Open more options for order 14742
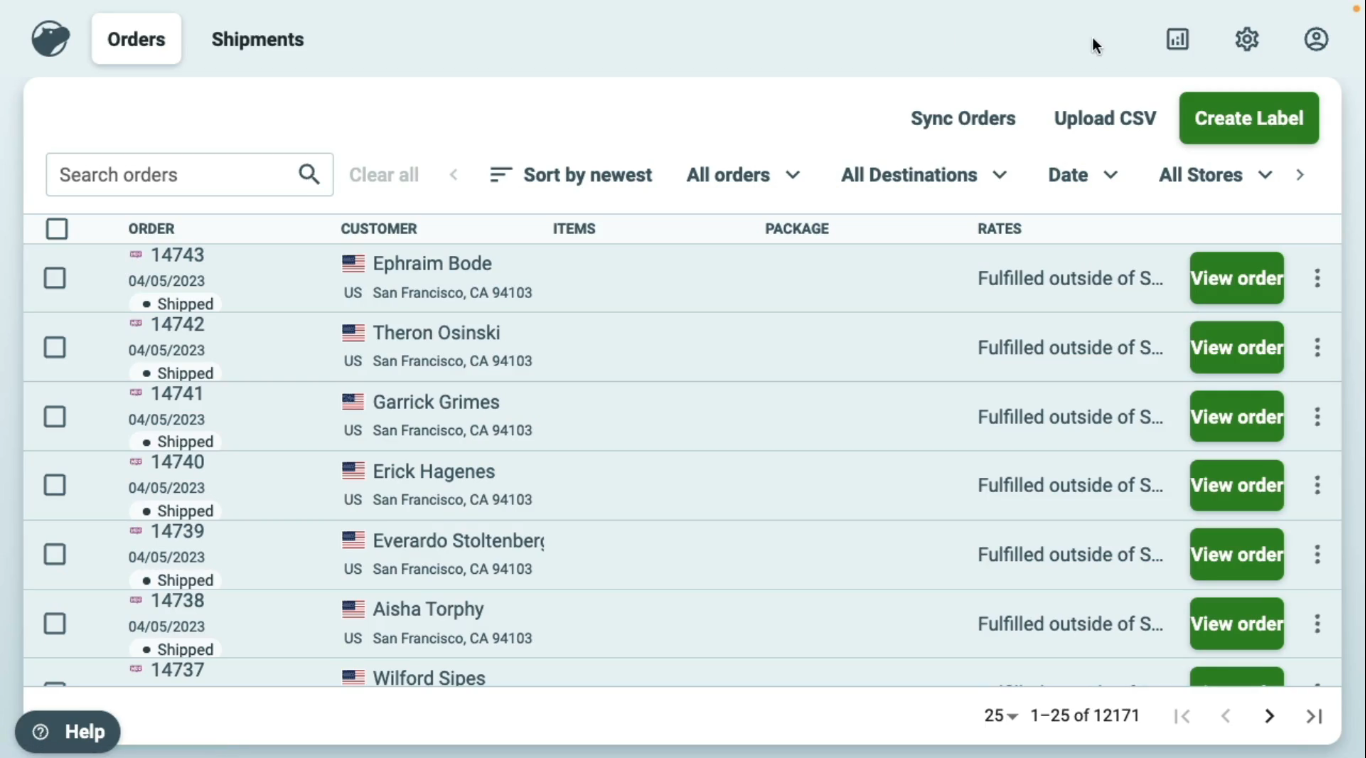 pos(1317,347)
